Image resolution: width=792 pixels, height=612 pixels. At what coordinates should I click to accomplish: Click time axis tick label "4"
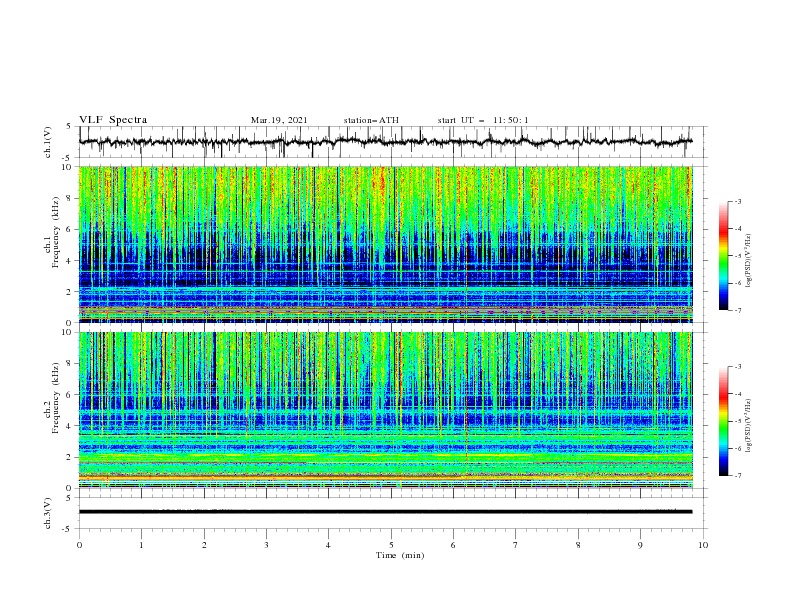pyautogui.click(x=328, y=545)
